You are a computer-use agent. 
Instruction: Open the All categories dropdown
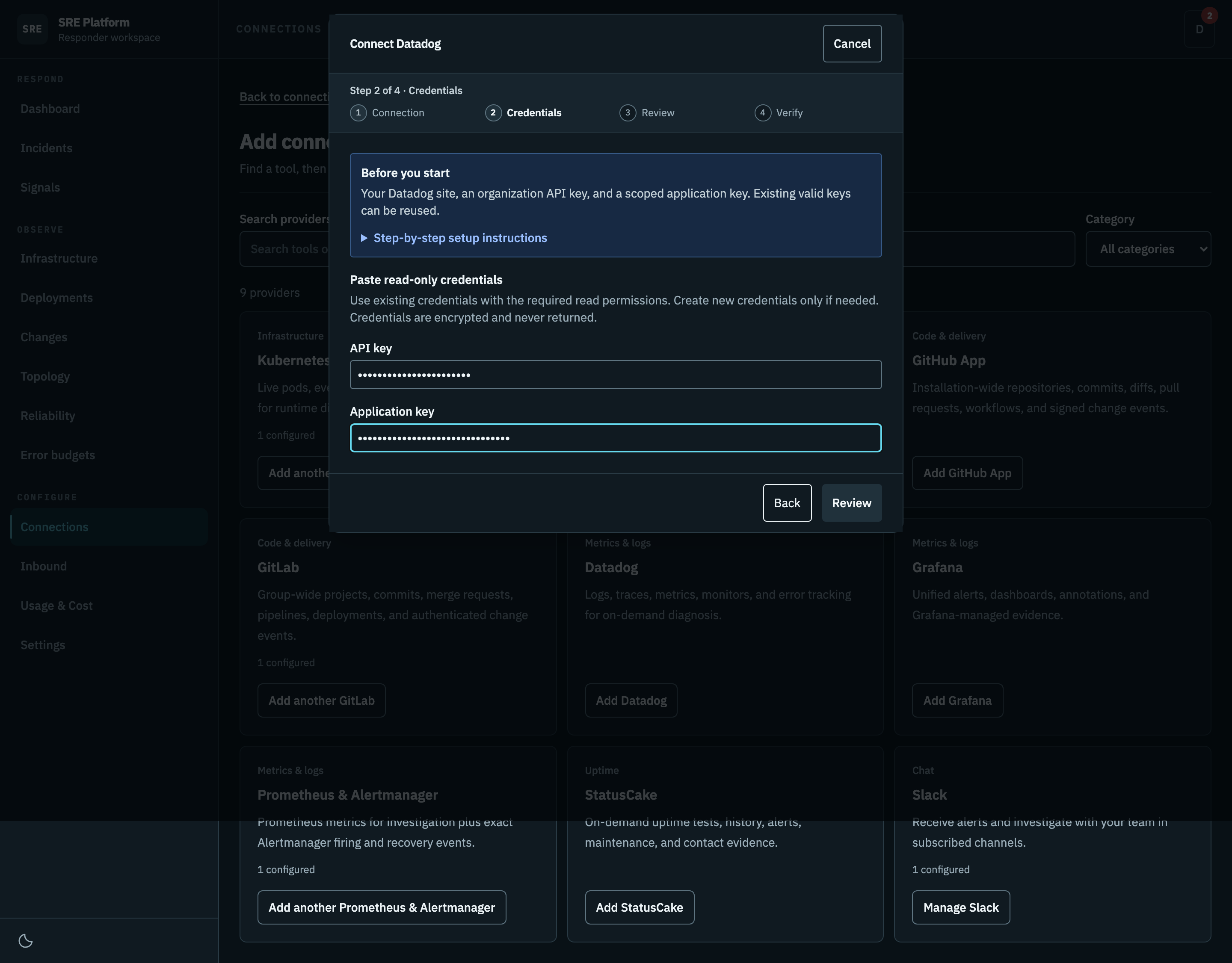point(1148,248)
